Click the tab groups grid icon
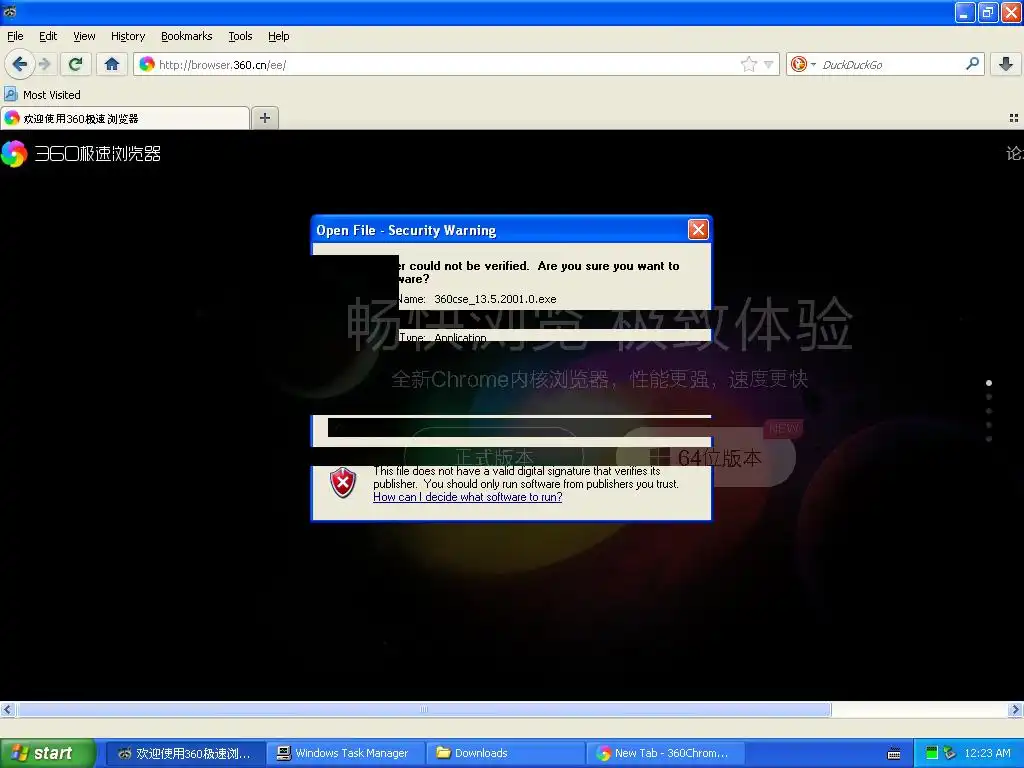The height and width of the screenshot is (768, 1024). coord(1014,118)
